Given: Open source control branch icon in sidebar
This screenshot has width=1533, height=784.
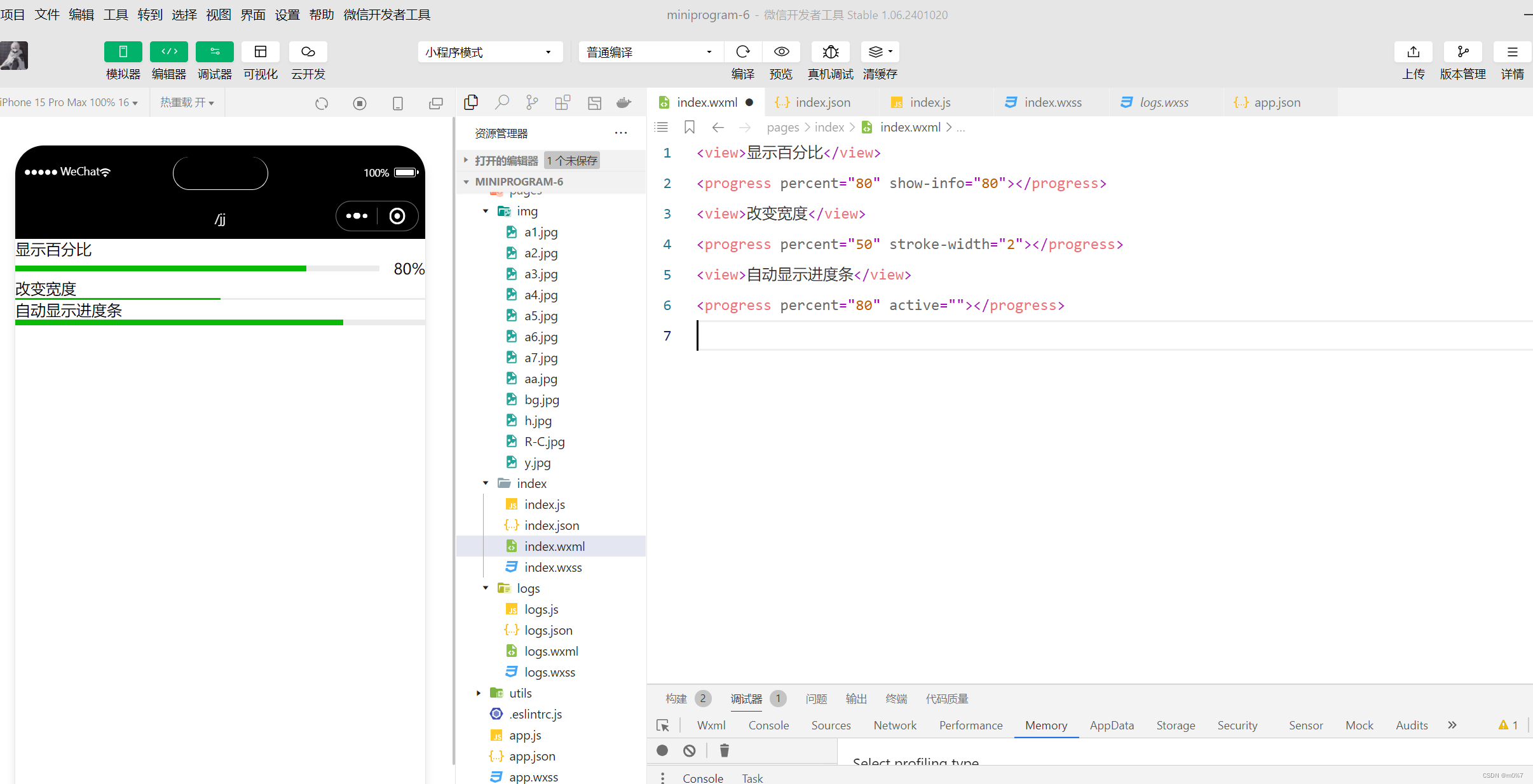Looking at the screenshot, I should tap(532, 102).
